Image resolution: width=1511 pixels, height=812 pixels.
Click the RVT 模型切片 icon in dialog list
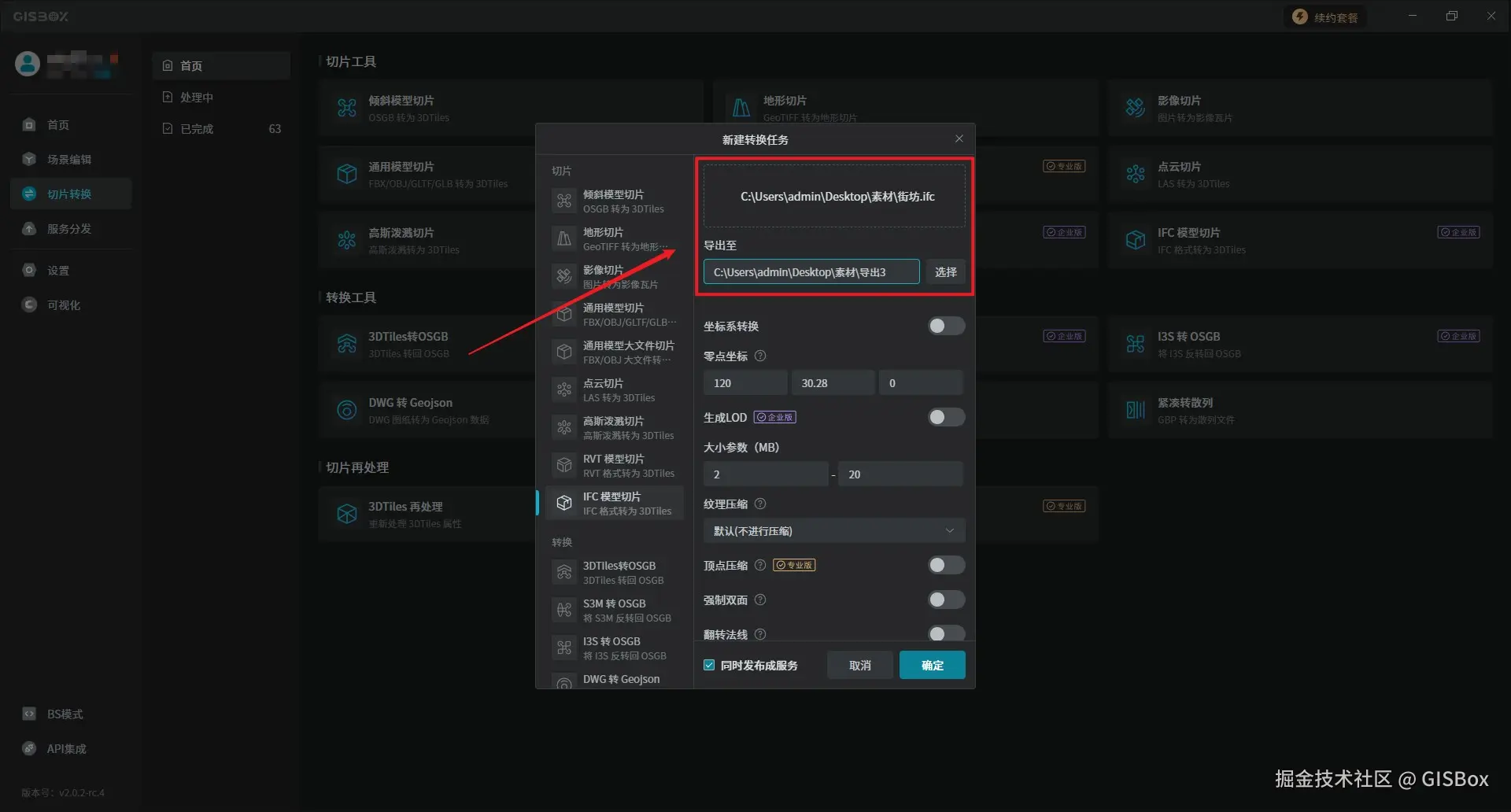pyautogui.click(x=564, y=465)
